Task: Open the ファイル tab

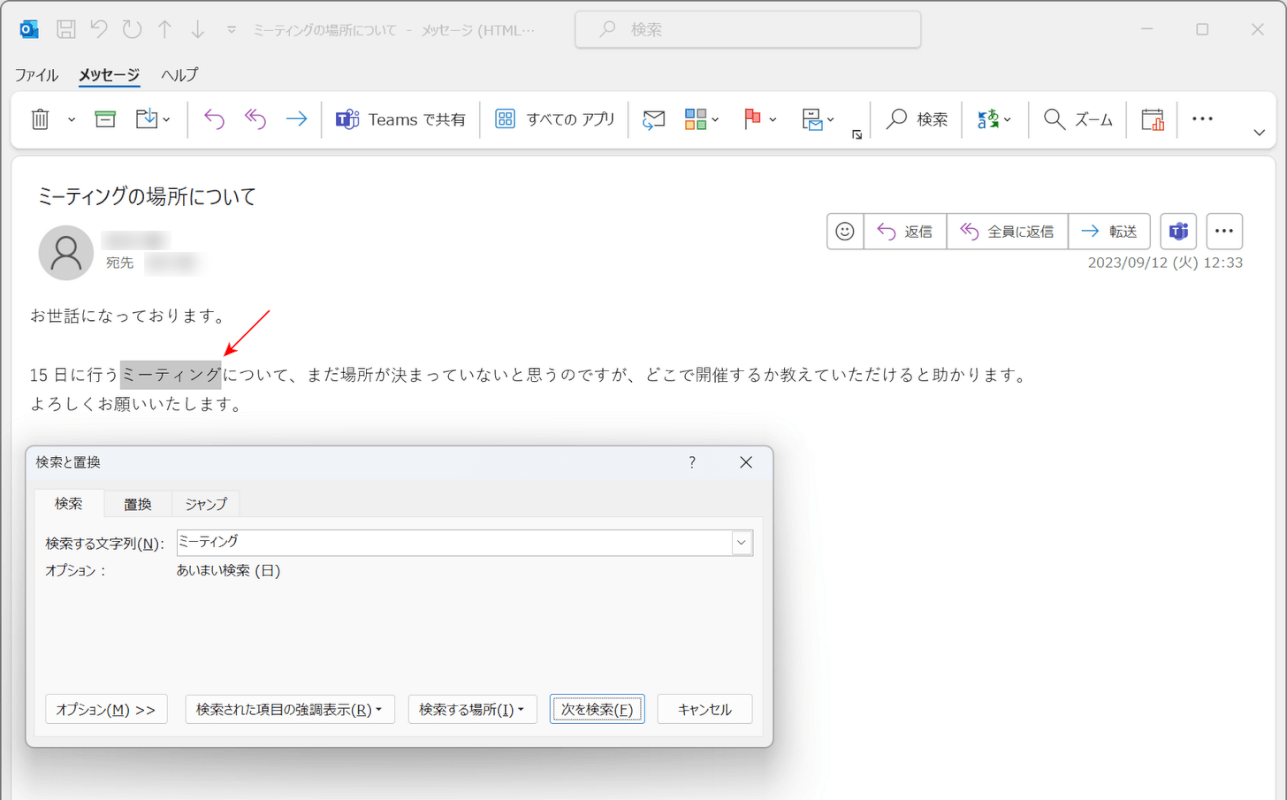Action: 36,75
